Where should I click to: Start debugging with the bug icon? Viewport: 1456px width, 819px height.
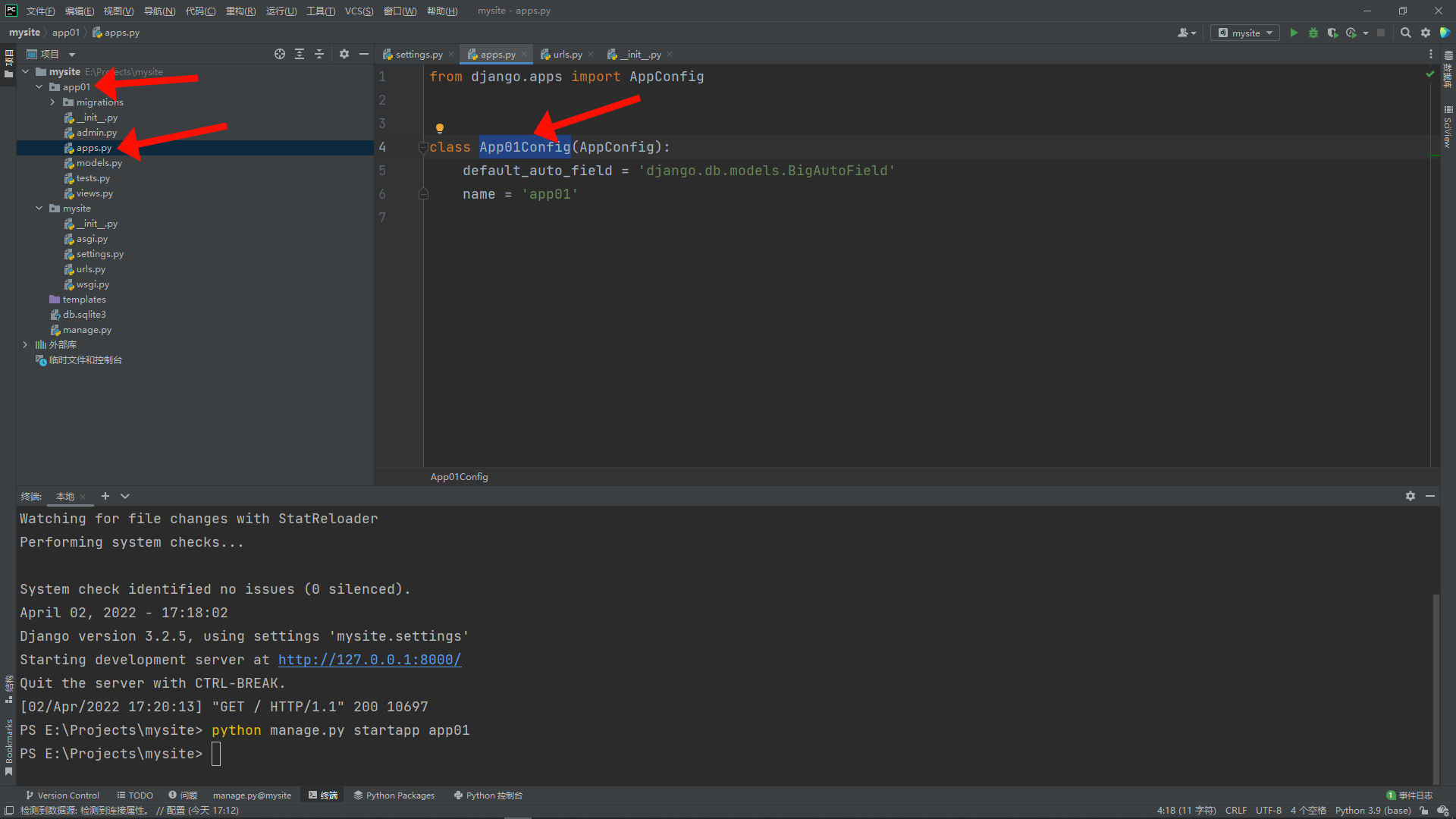[x=1313, y=33]
